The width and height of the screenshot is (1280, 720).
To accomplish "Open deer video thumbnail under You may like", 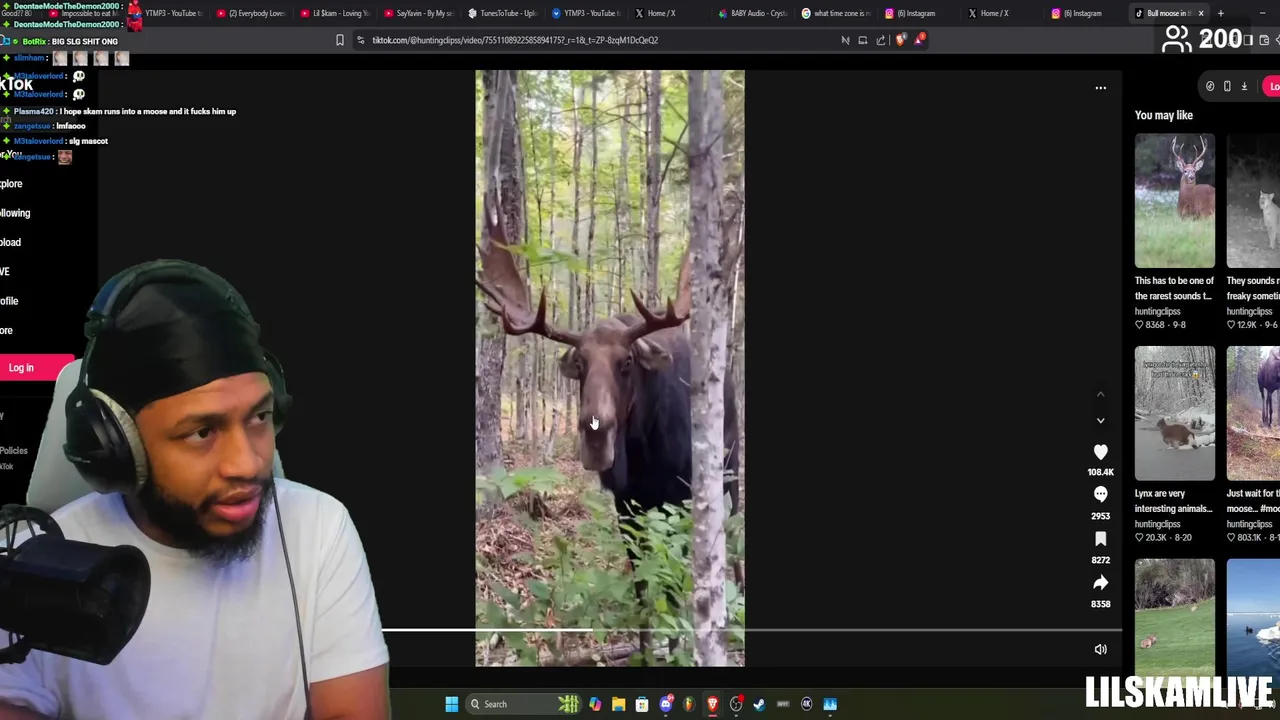I will coord(1174,200).
